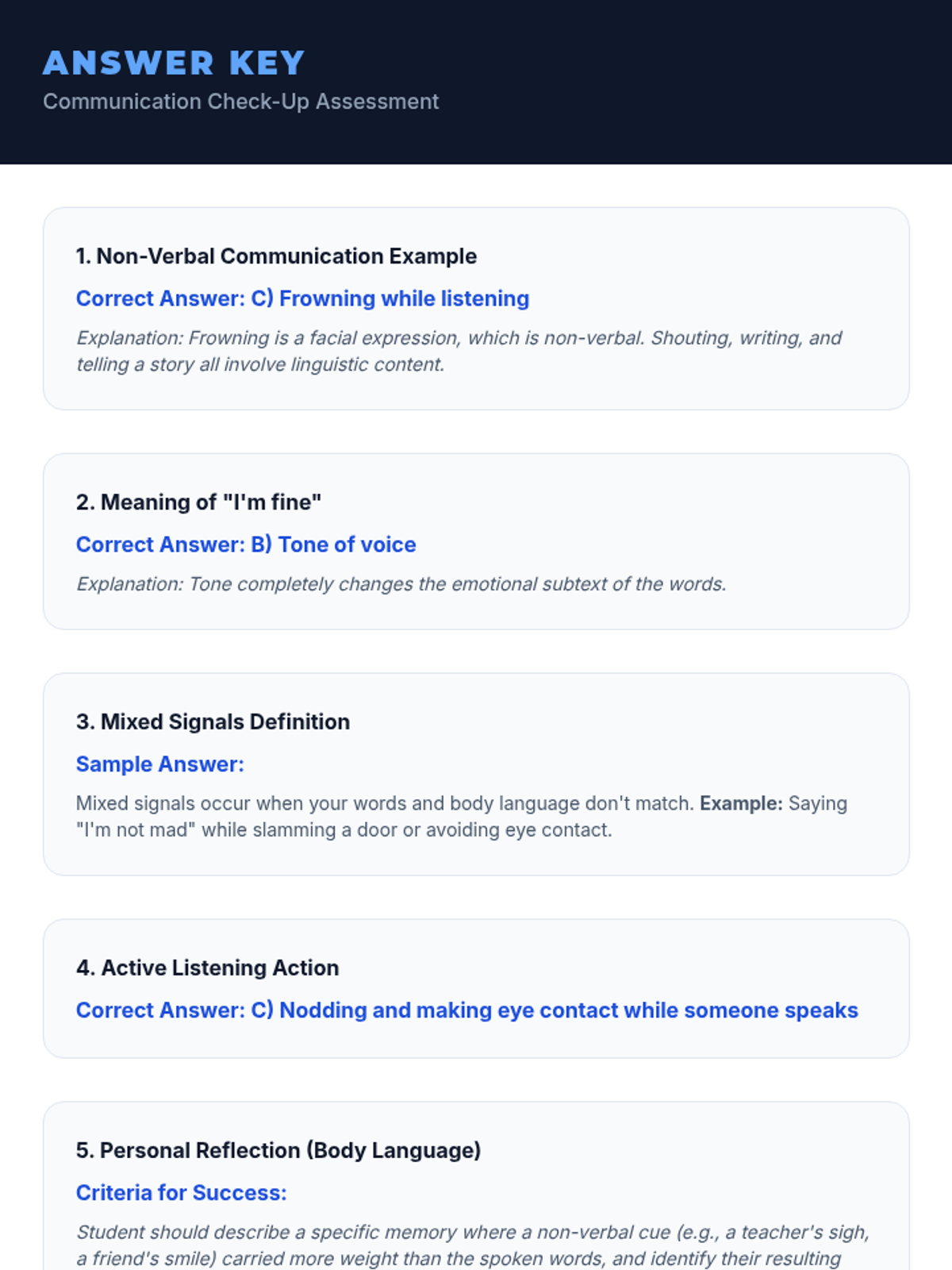This screenshot has width=952, height=1270.
Task: Click the Sample Answer label
Action: coord(160,764)
